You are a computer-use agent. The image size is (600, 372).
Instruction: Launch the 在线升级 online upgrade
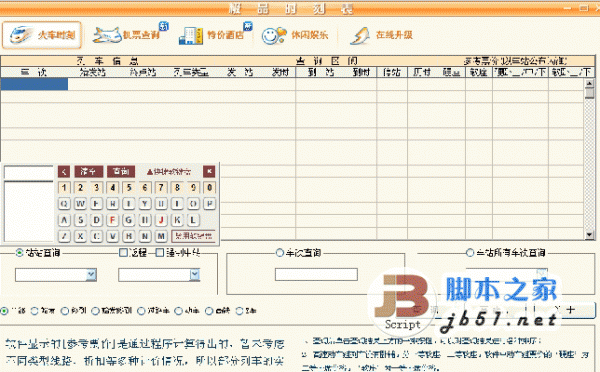[x=381, y=35]
